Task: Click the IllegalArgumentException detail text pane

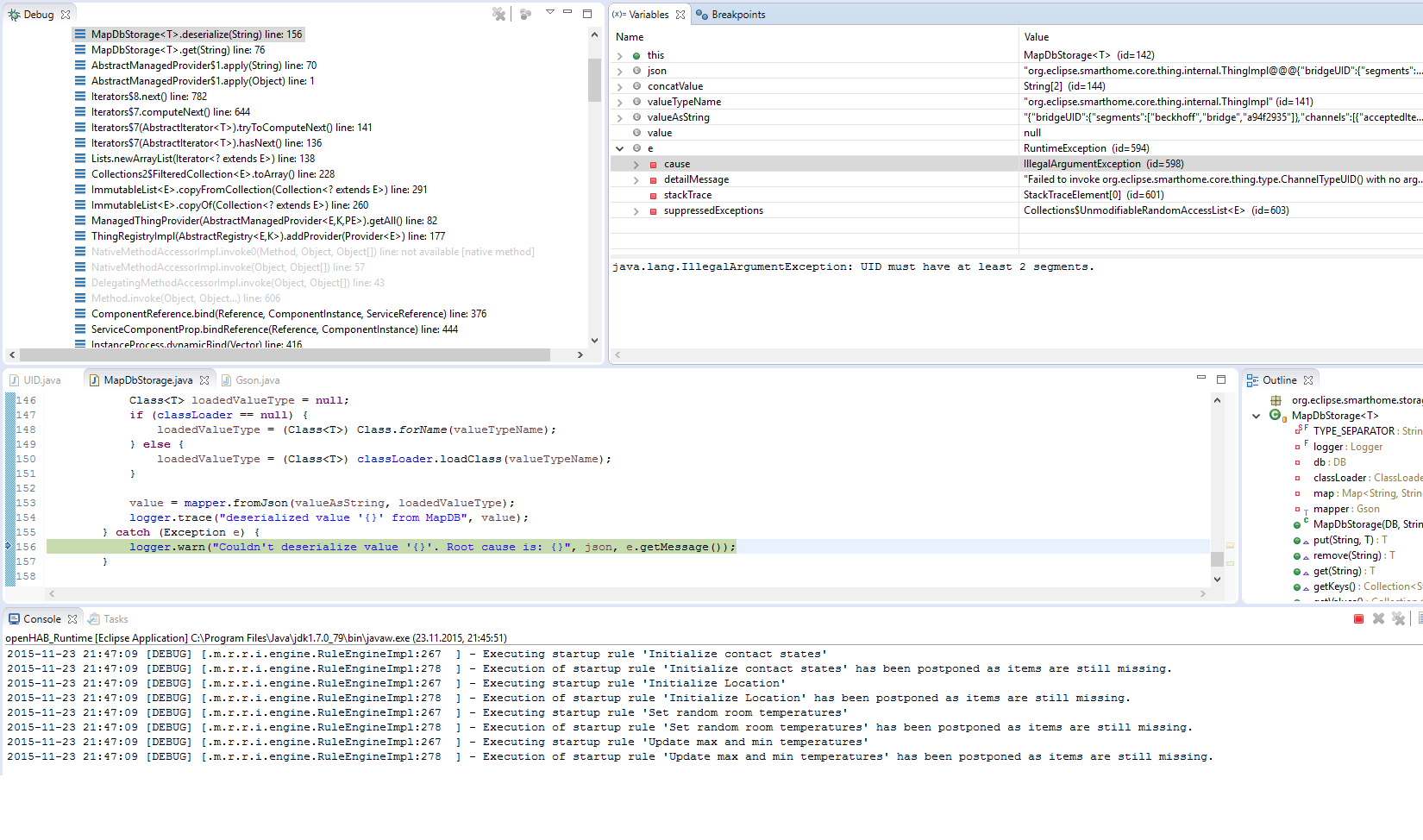Action: [1017, 302]
